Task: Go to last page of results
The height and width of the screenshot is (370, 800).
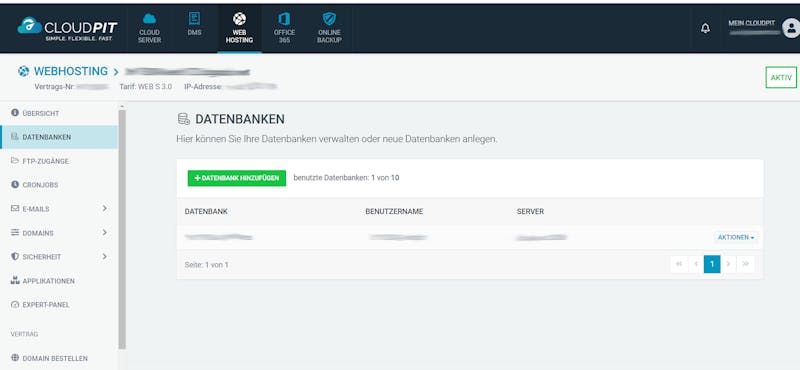Action: pyautogui.click(x=746, y=264)
